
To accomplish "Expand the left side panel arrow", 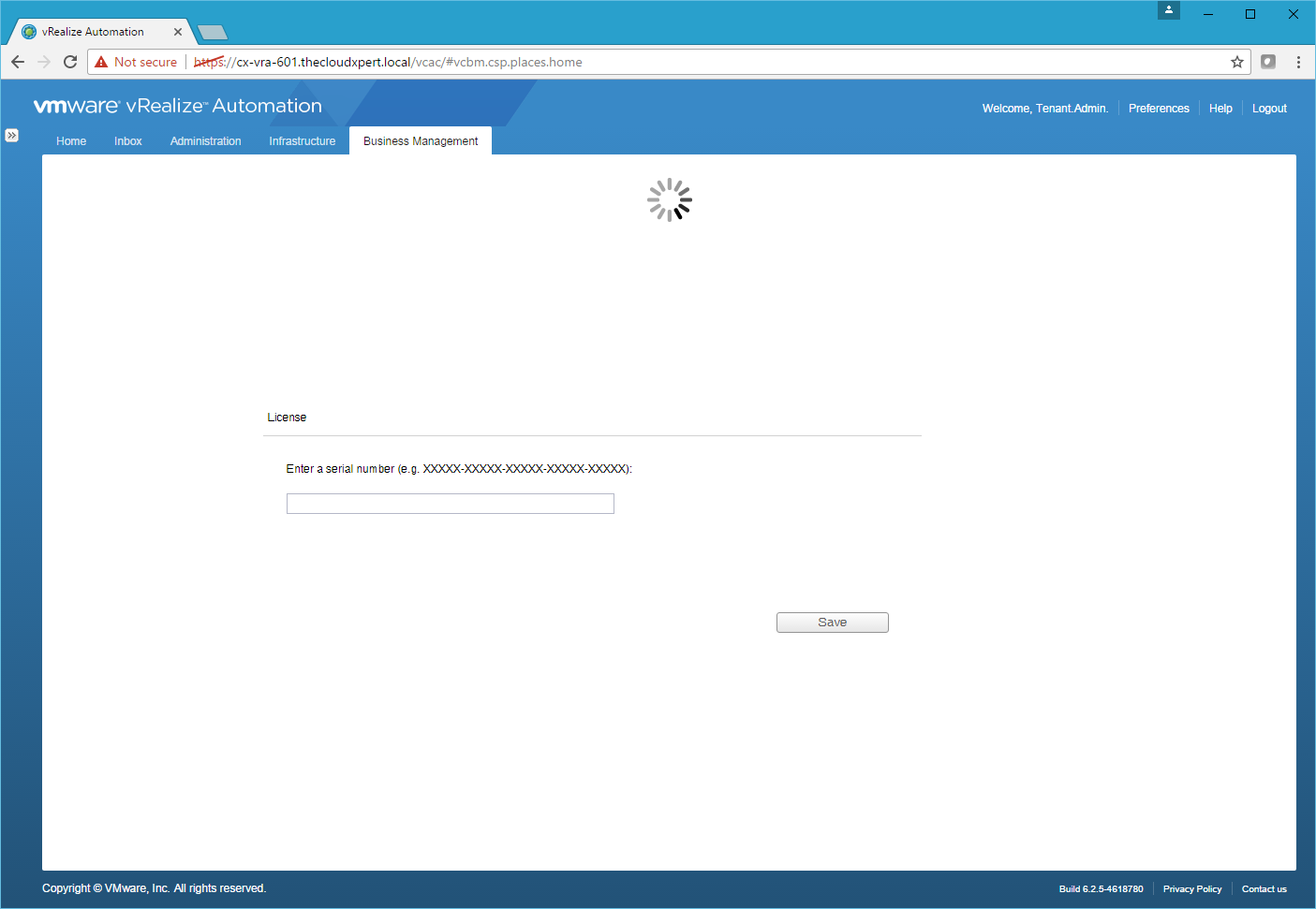I will pyautogui.click(x=11, y=135).
